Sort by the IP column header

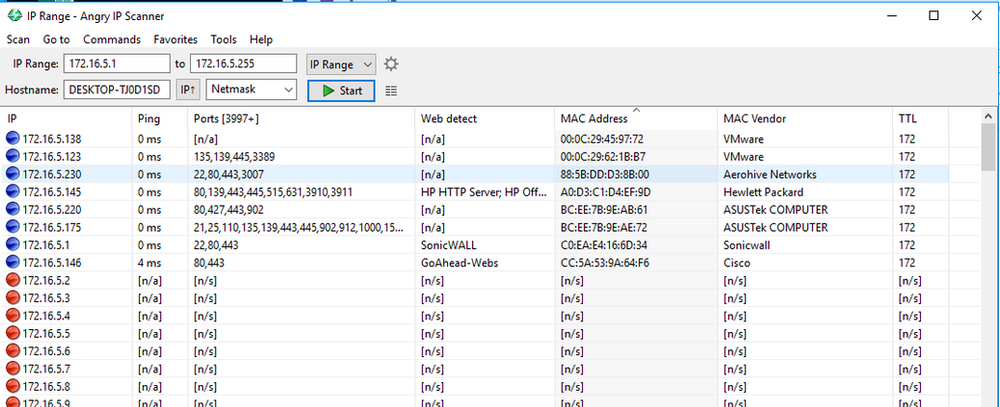click(x=67, y=119)
